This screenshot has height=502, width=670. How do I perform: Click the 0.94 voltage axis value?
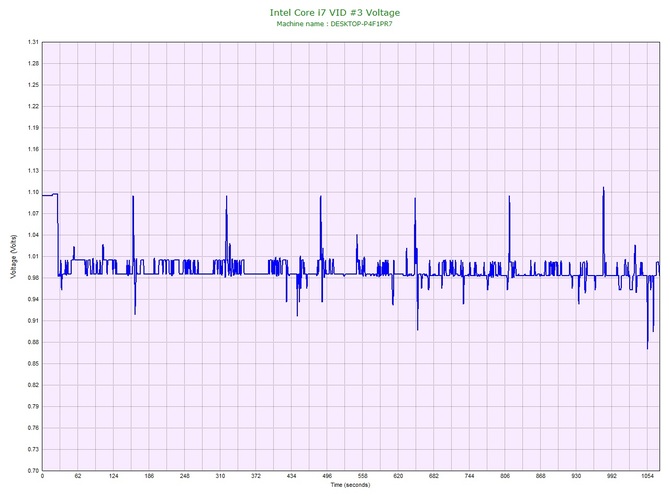click(33, 299)
